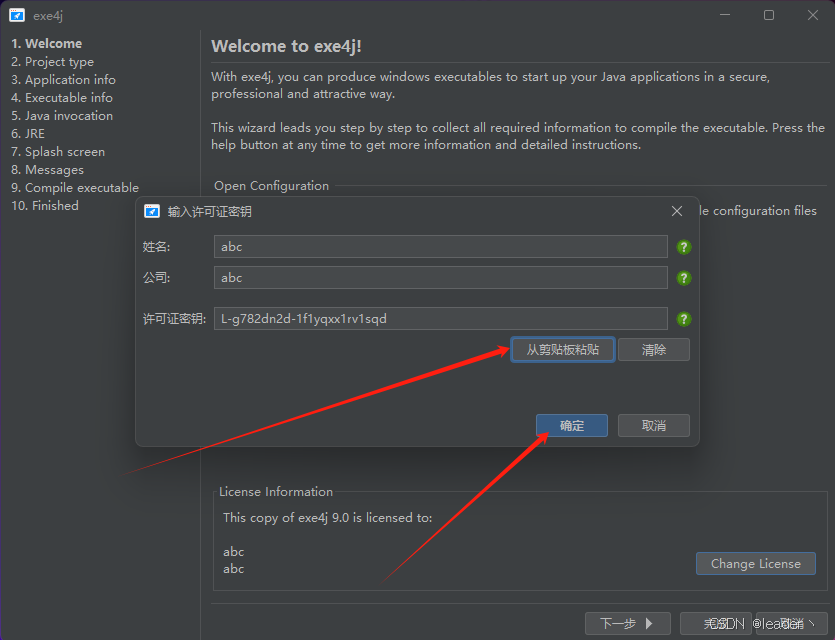Select step 10. Finished
Screen dimensions: 835x640
[x=45, y=206]
